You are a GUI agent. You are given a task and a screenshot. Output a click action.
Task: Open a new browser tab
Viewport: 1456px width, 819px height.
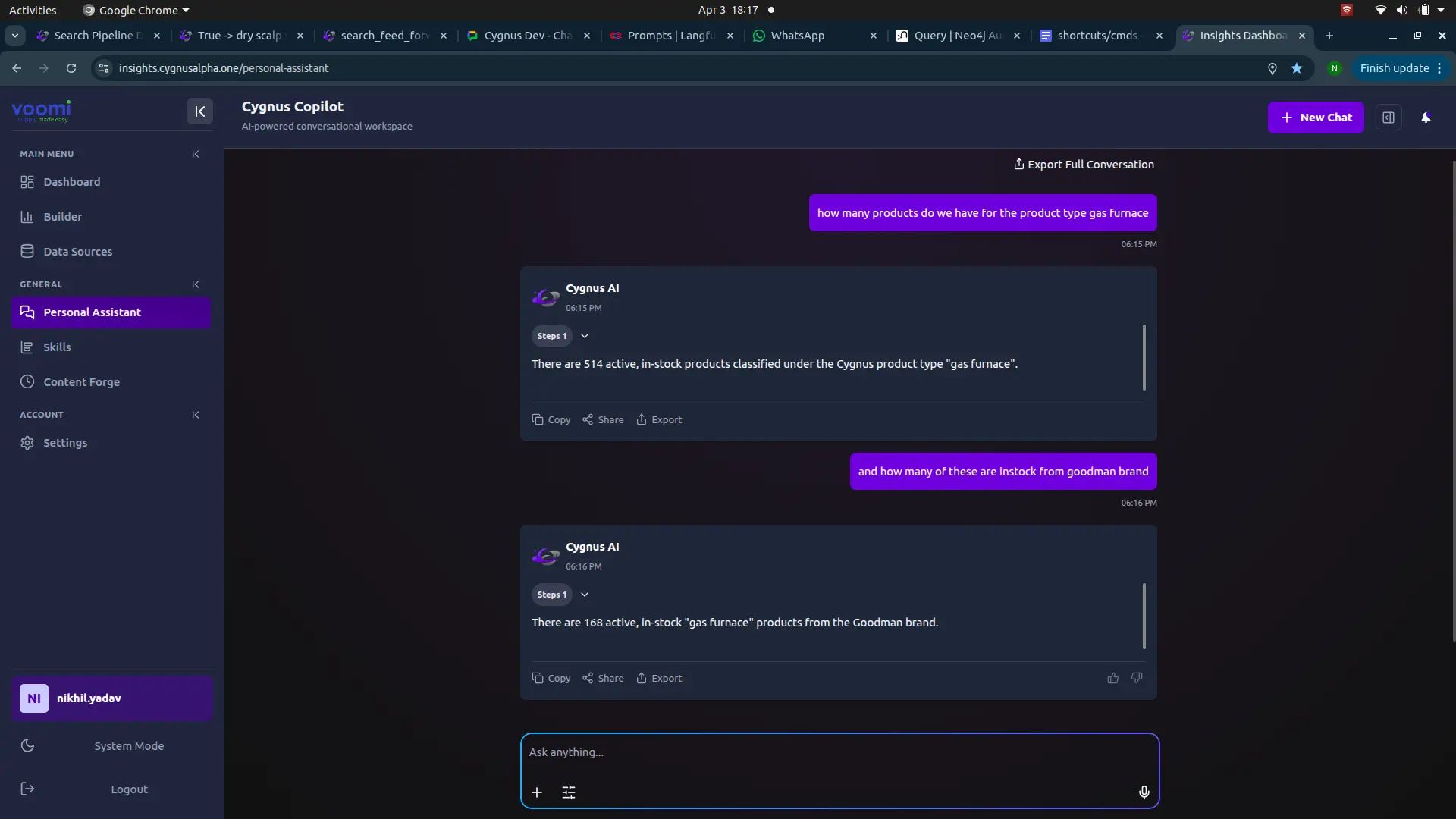[1329, 36]
